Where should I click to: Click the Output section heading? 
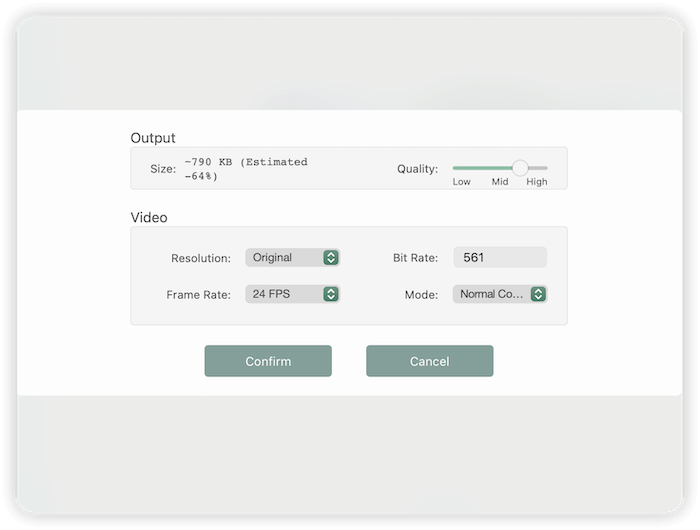pyautogui.click(x=153, y=138)
